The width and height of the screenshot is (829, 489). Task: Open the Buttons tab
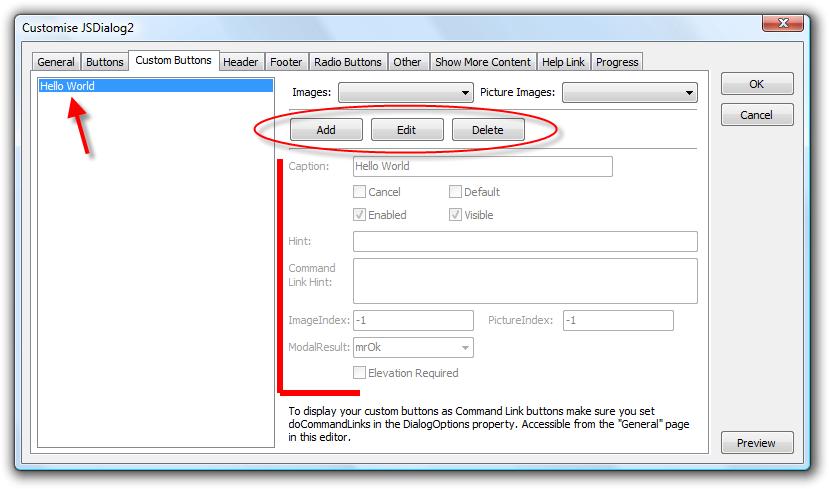pos(105,62)
